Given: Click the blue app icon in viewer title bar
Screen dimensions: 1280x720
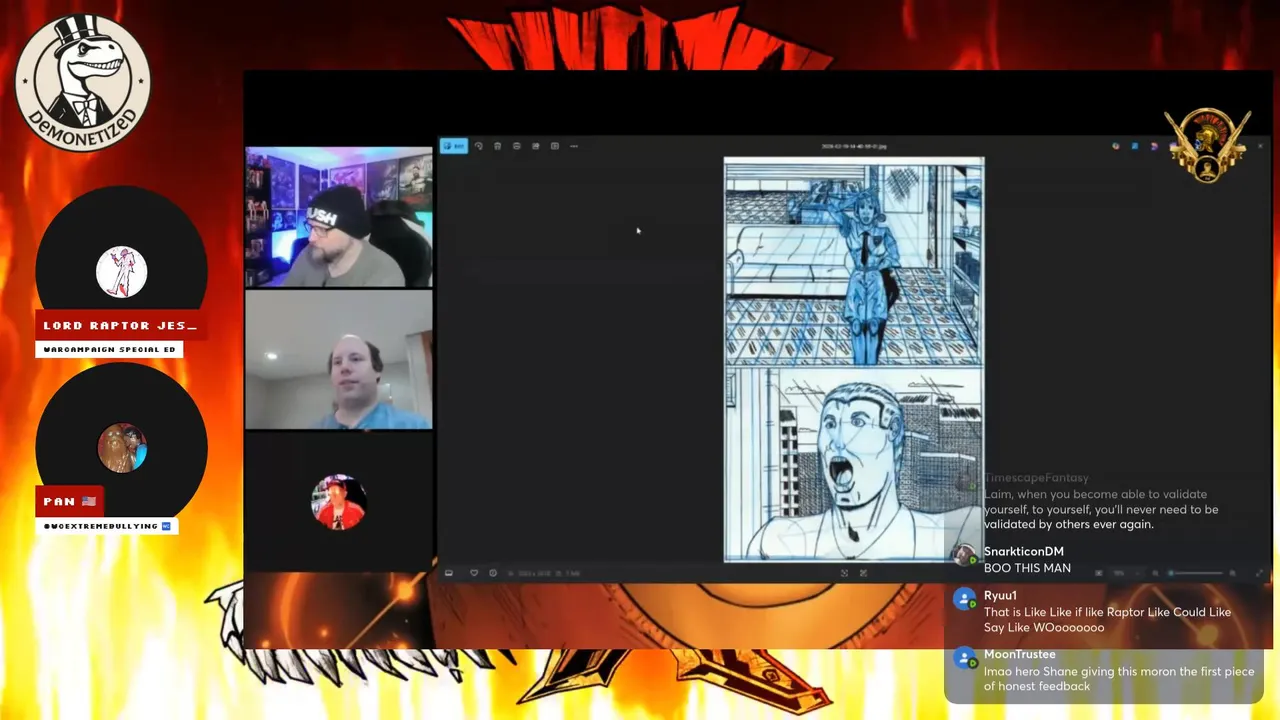Looking at the screenshot, I should pos(1135,146).
